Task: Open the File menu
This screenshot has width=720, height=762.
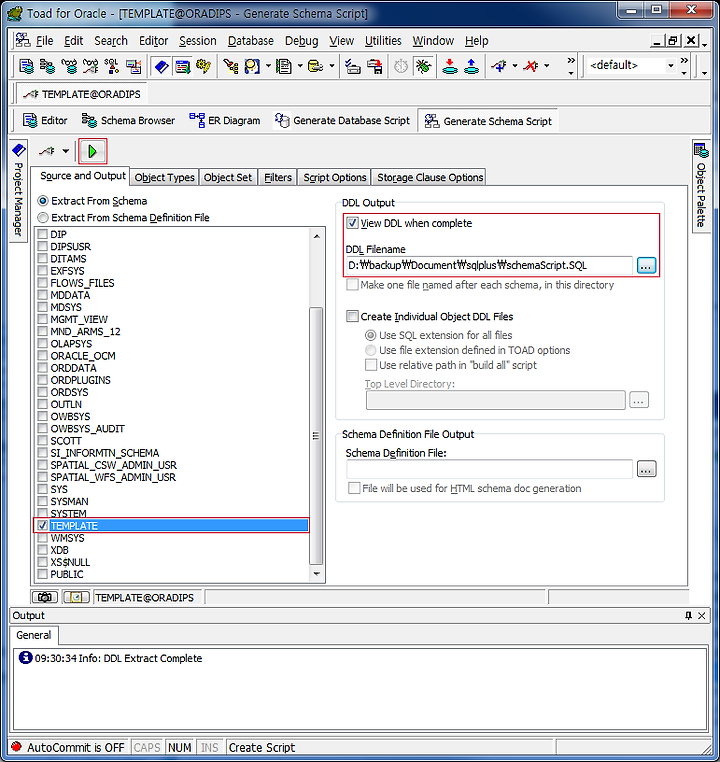Action: [x=44, y=41]
